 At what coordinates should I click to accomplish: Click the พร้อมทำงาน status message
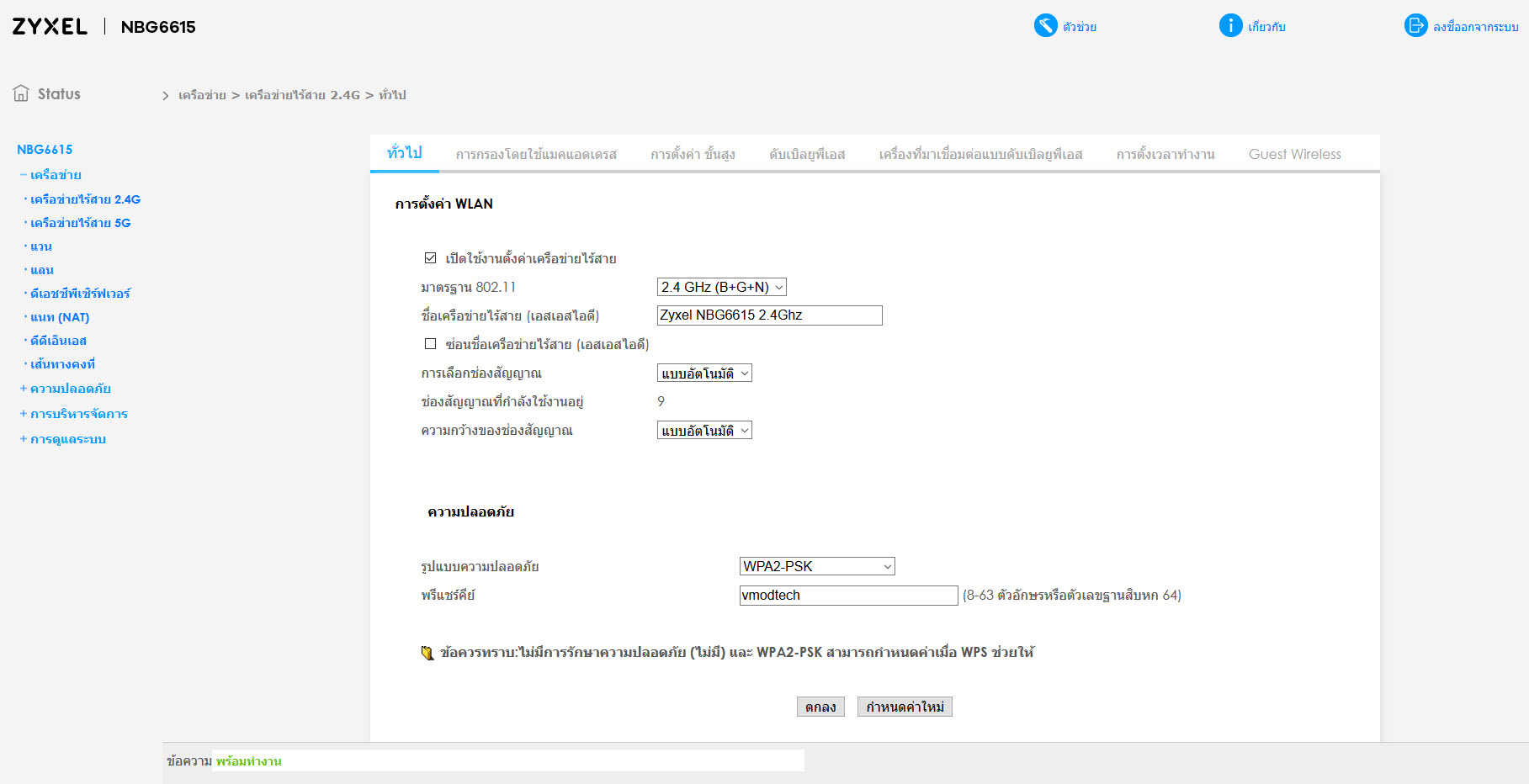[x=248, y=761]
